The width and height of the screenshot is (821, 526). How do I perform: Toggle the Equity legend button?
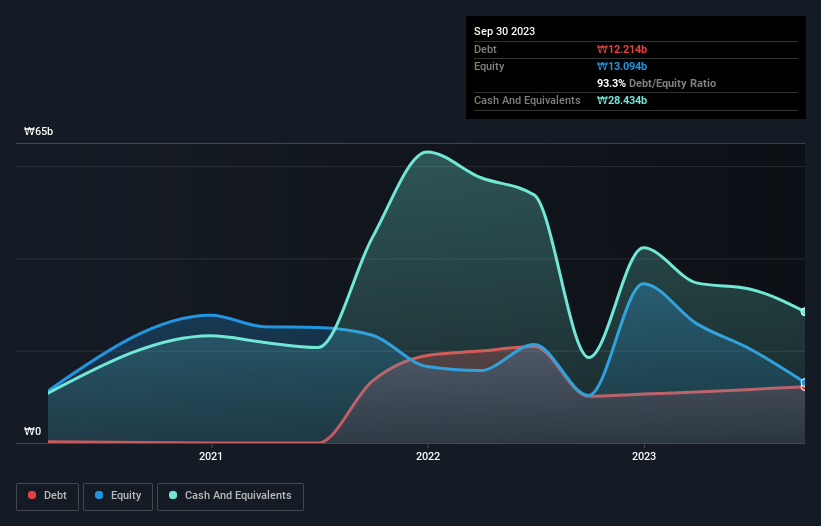[118, 496]
